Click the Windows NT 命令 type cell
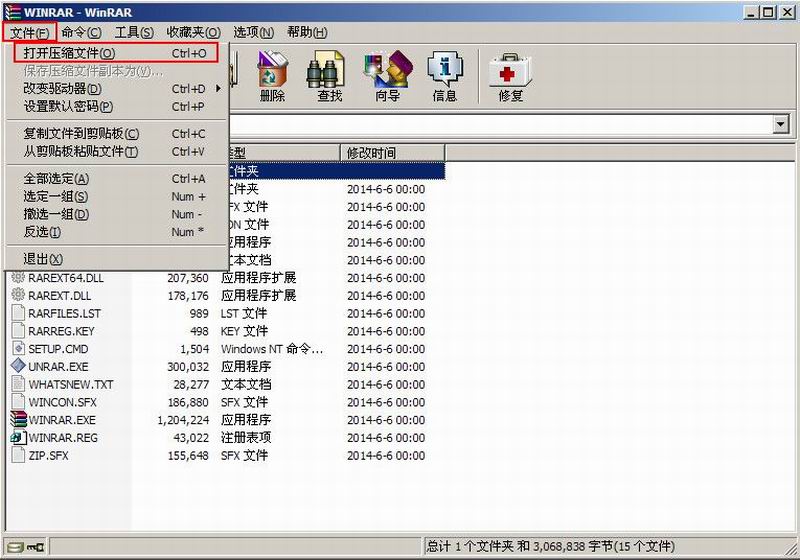Screen dimensions: 800x560 coord(271,349)
